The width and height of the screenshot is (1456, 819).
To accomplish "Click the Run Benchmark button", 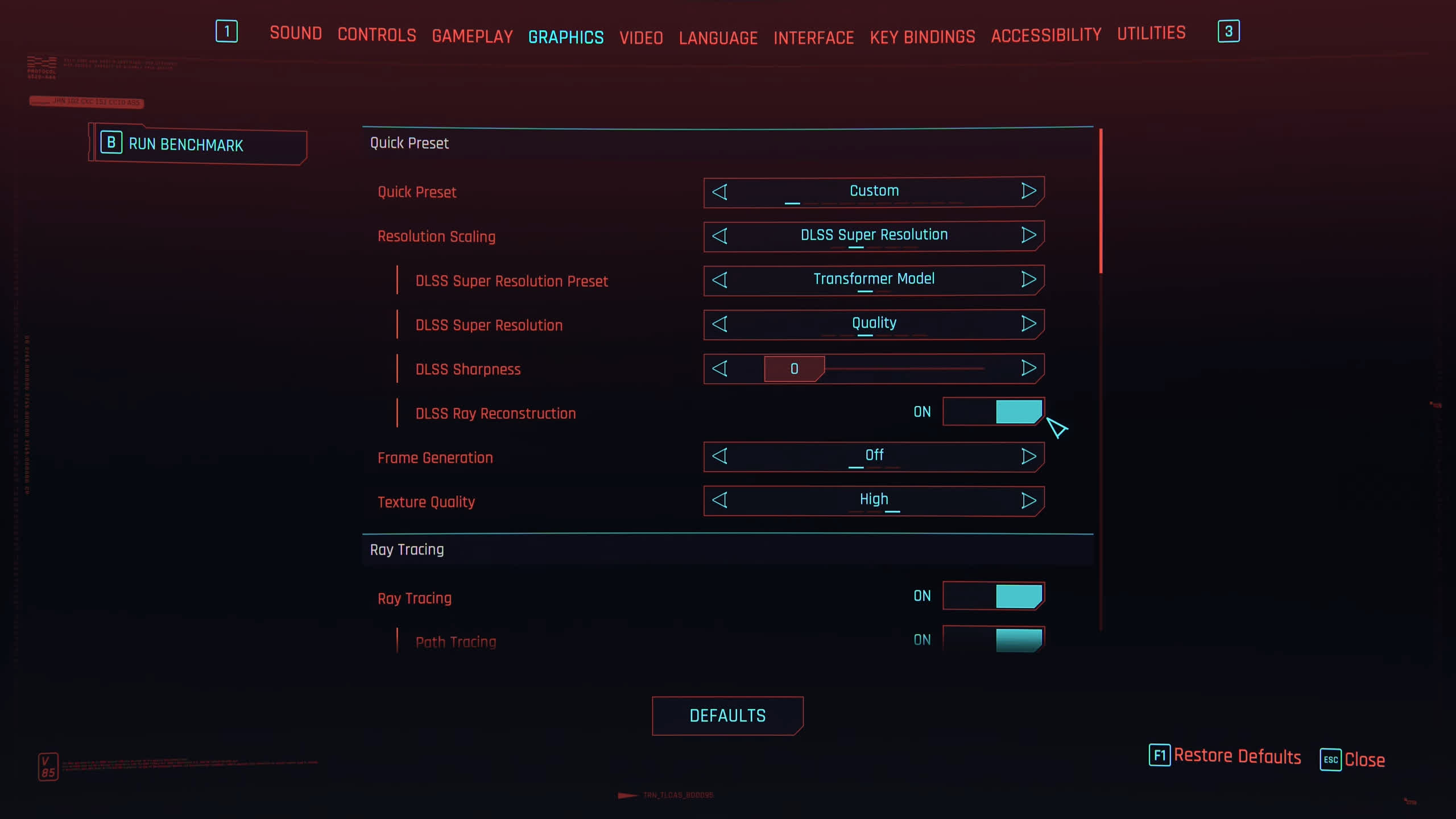I will (x=198, y=144).
